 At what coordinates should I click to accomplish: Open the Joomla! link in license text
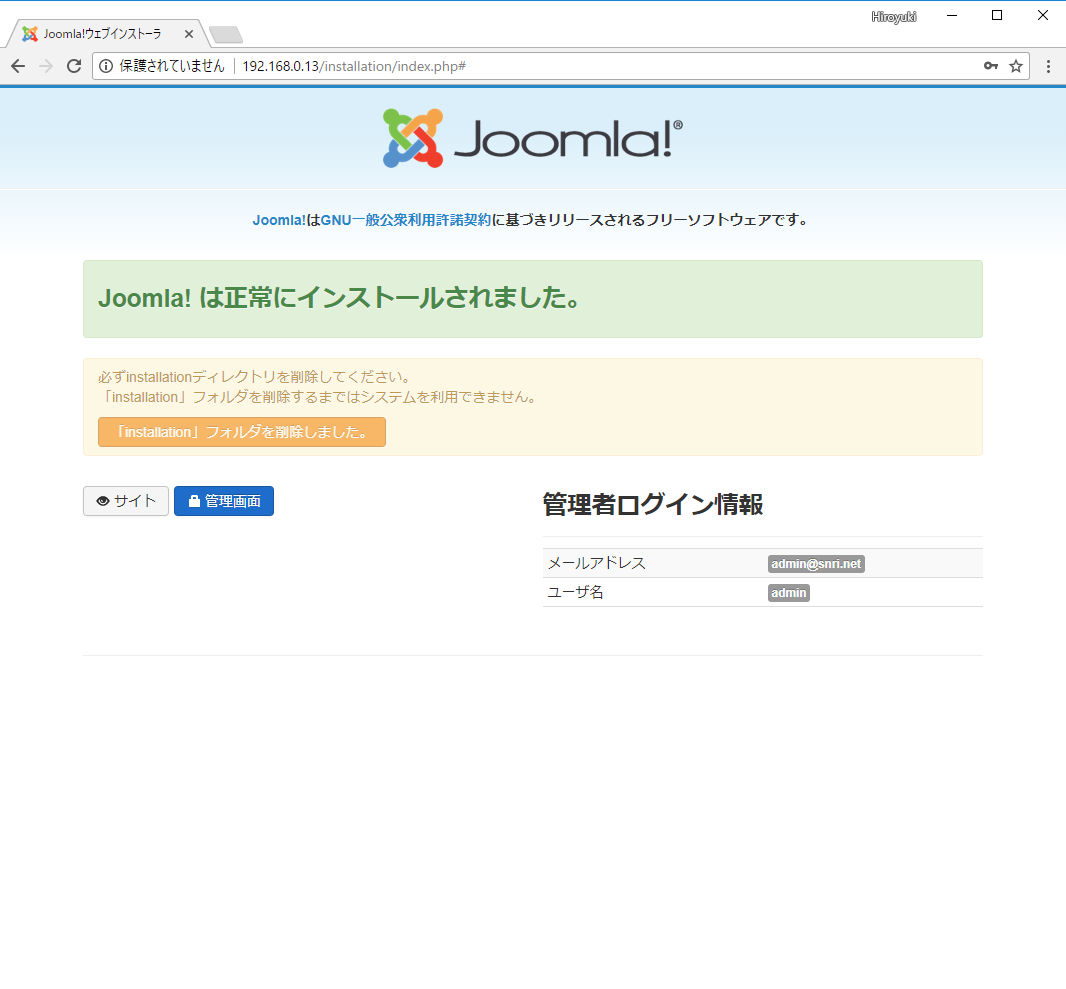[279, 220]
